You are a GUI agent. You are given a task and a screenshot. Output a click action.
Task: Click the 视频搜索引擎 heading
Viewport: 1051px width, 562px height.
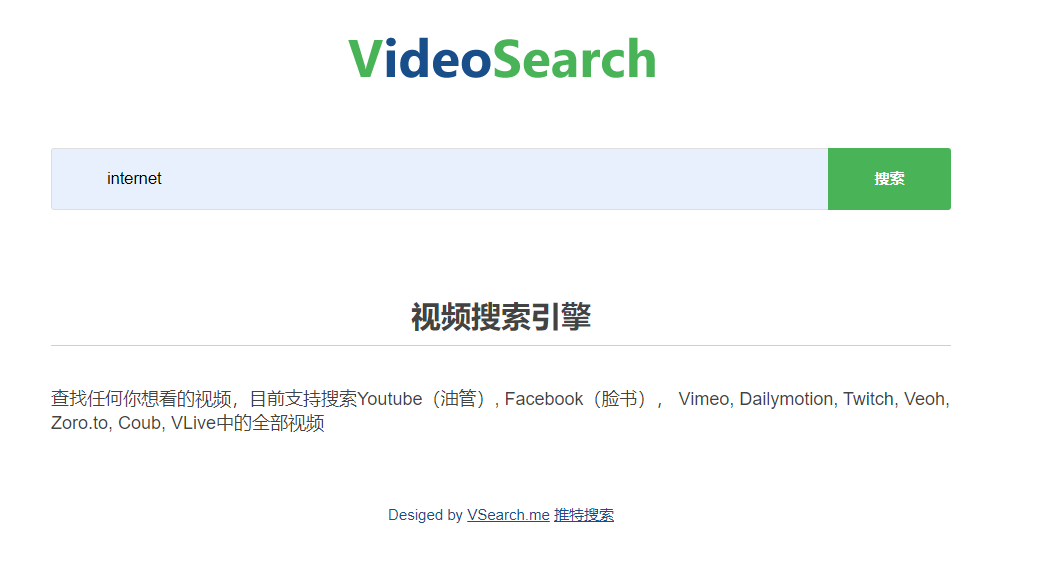coord(501,317)
